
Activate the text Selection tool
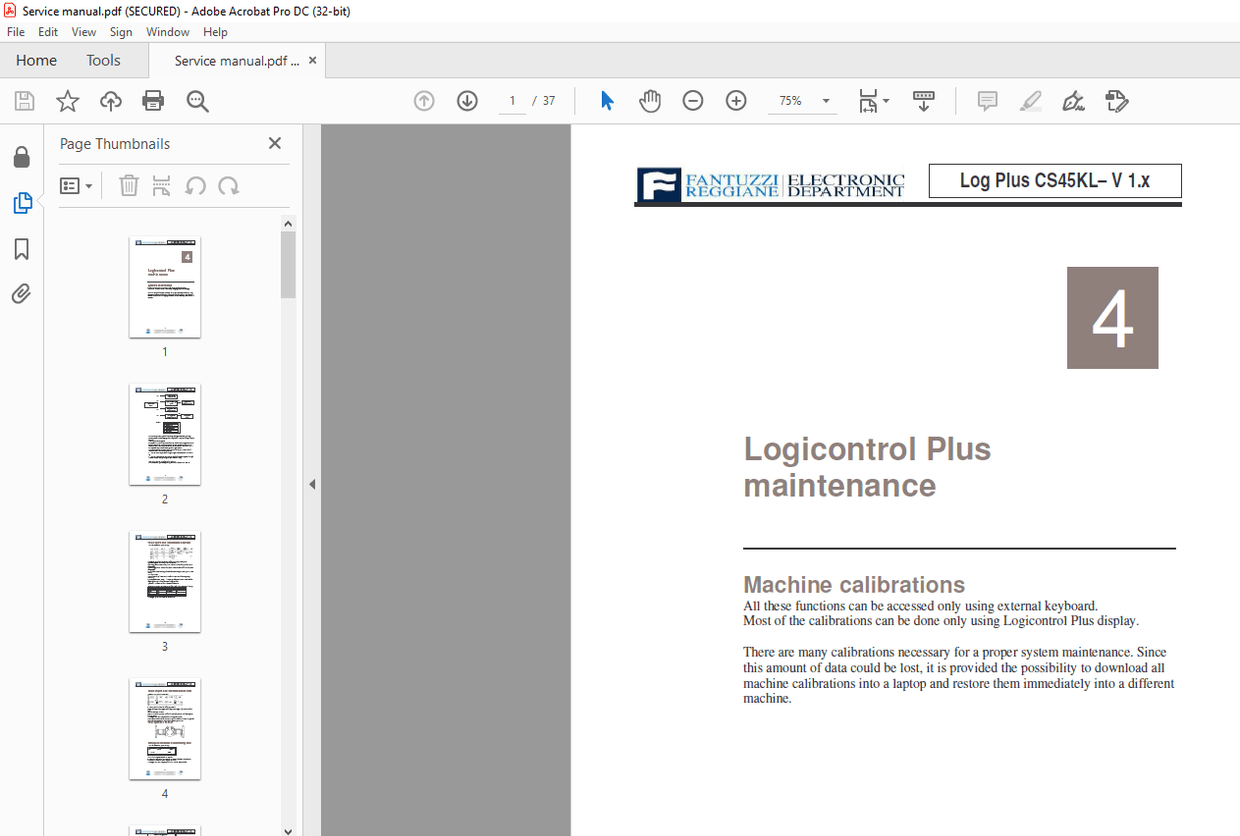tap(606, 100)
